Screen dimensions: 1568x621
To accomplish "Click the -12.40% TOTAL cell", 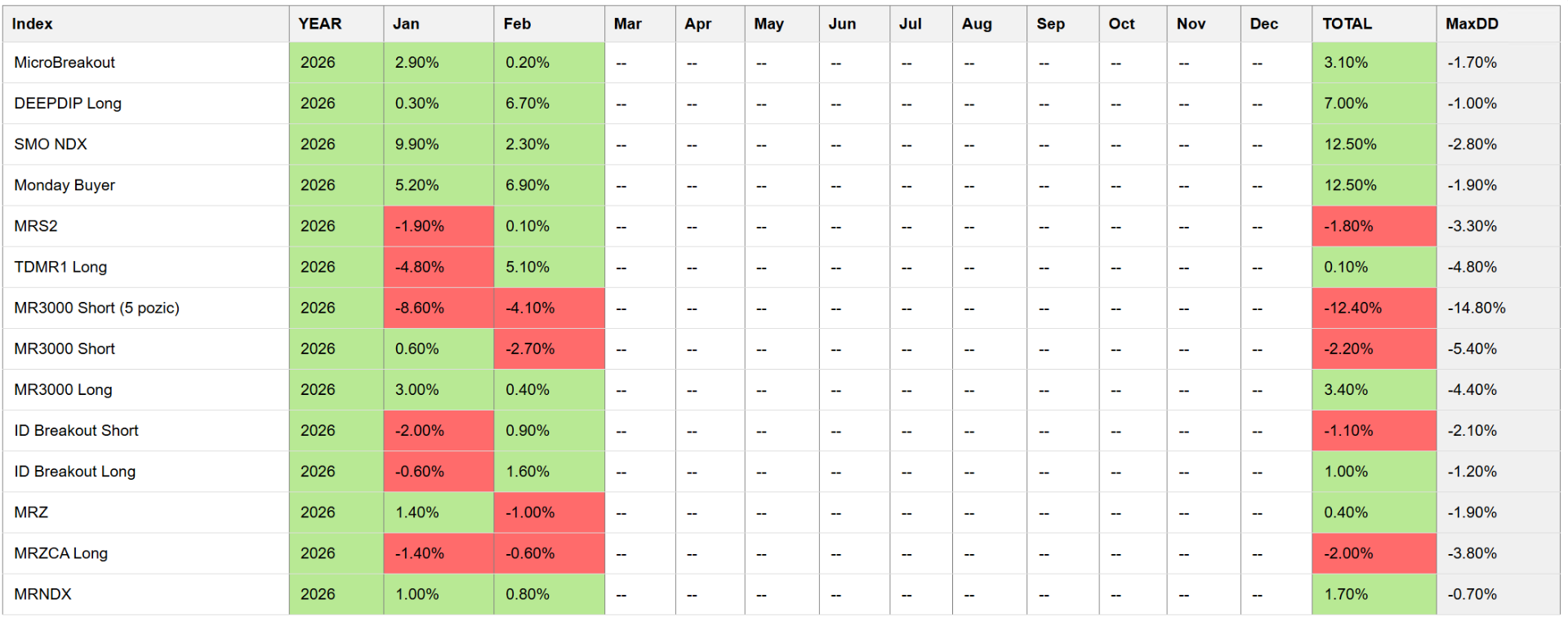I will pyautogui.click(x=1353, y=308).
